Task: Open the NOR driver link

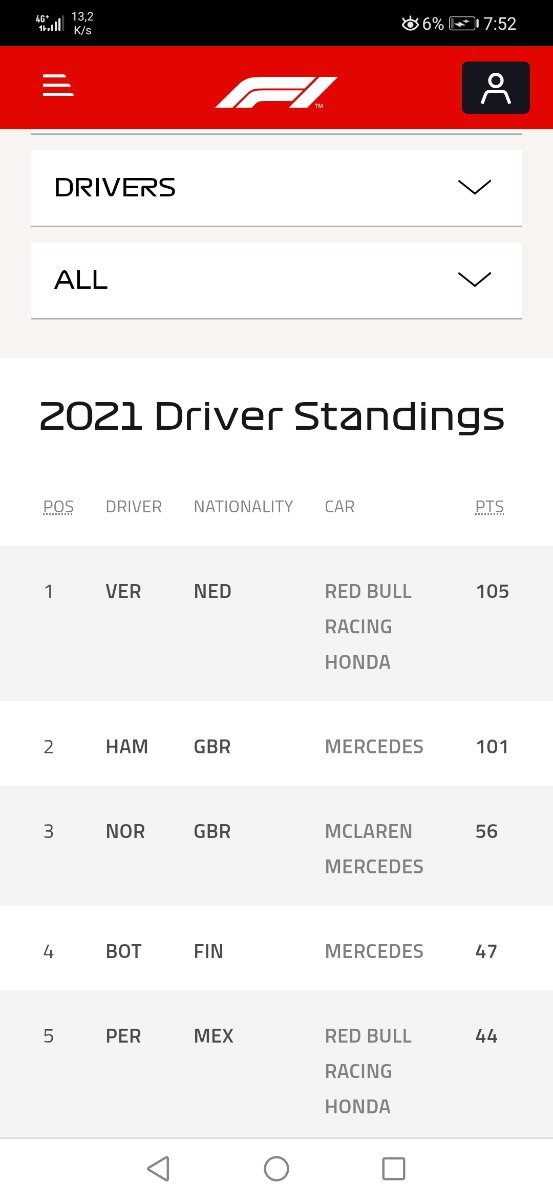Action: [x=125, y=831]
